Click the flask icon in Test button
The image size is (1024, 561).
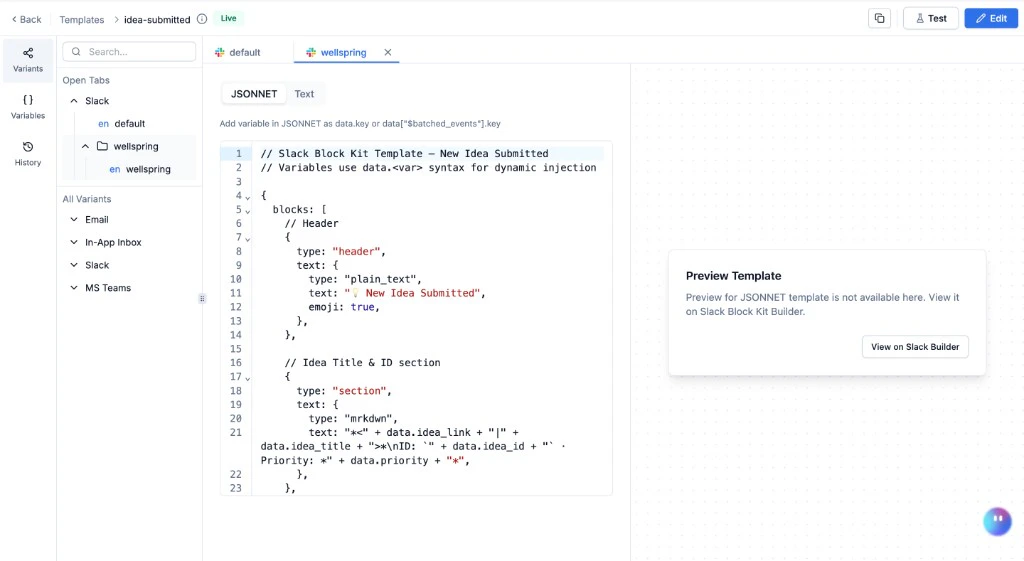coord(920,18)
